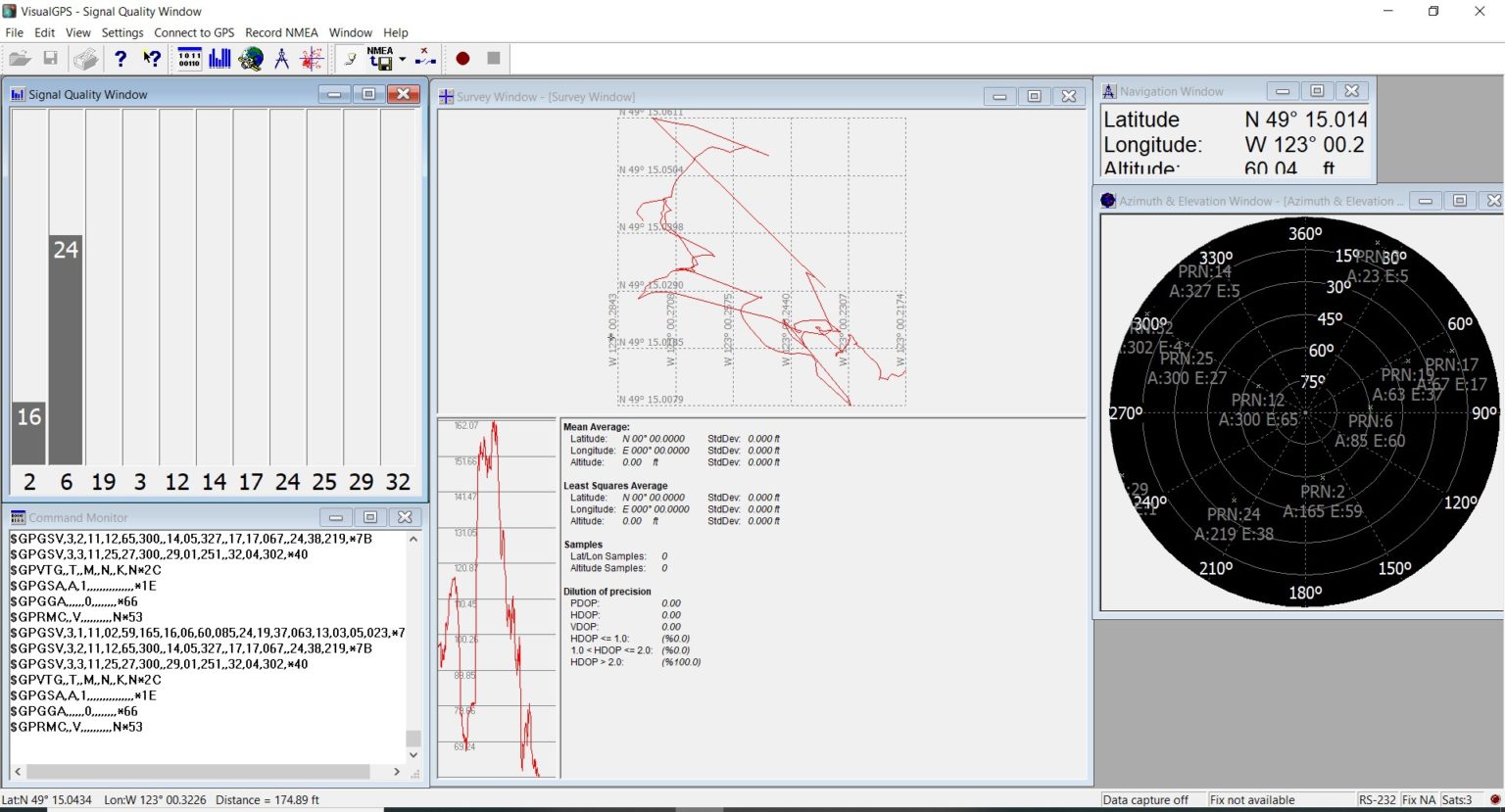Click the Print toolbar icon
Screen dimensions: 1505x812
(x=85, y=59)
